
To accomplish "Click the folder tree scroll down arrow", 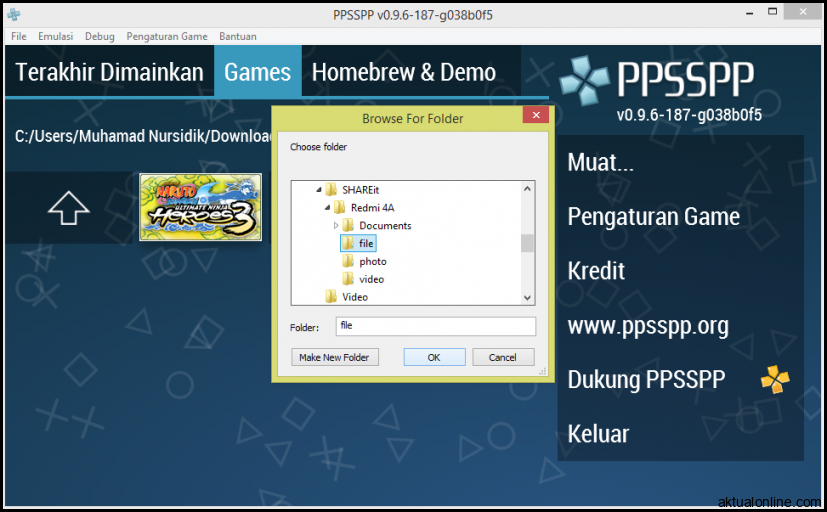I will pyautogui.click(x=528, y=297).
